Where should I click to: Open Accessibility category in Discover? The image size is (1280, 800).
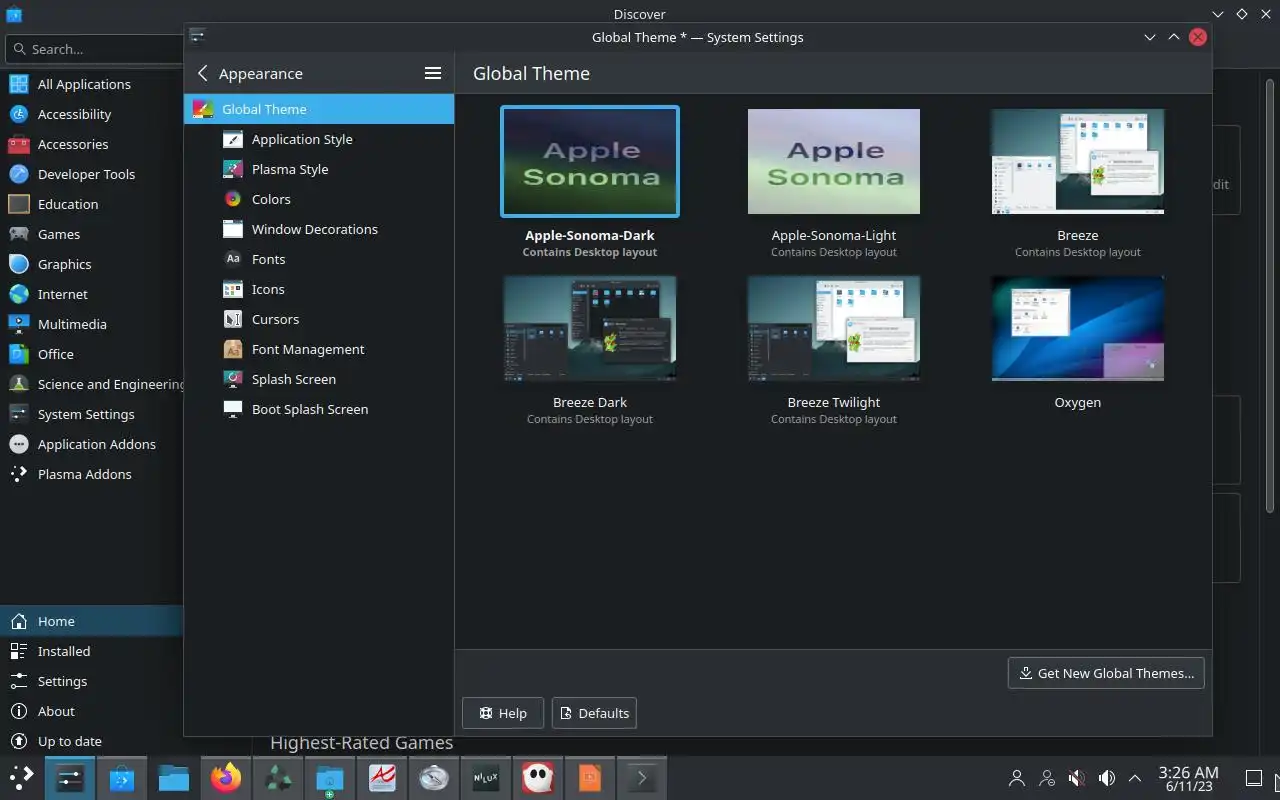pyautogui.click(x=92, y=114)
